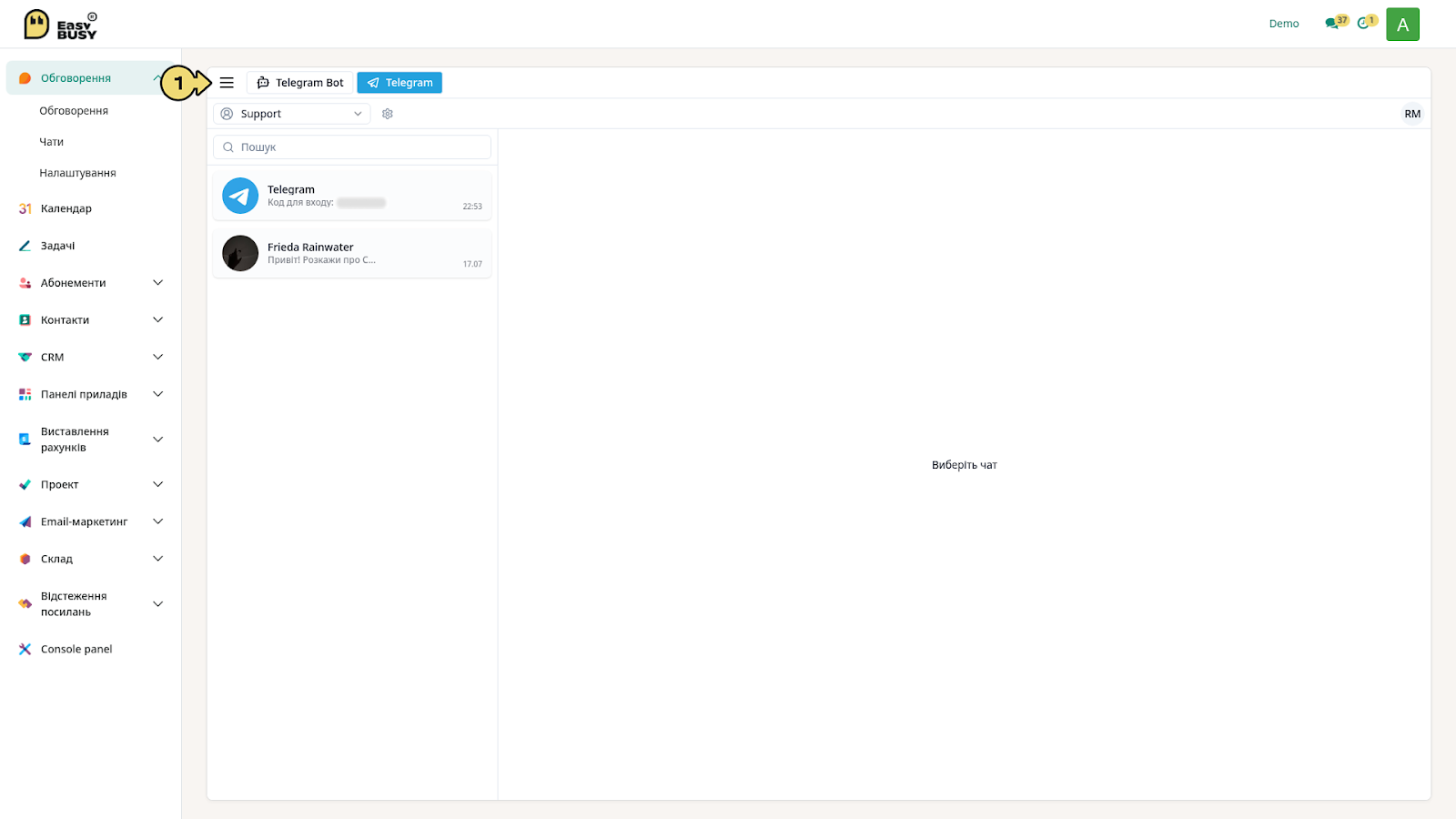Select the Обговорення top-level menu header

(91, 78)
